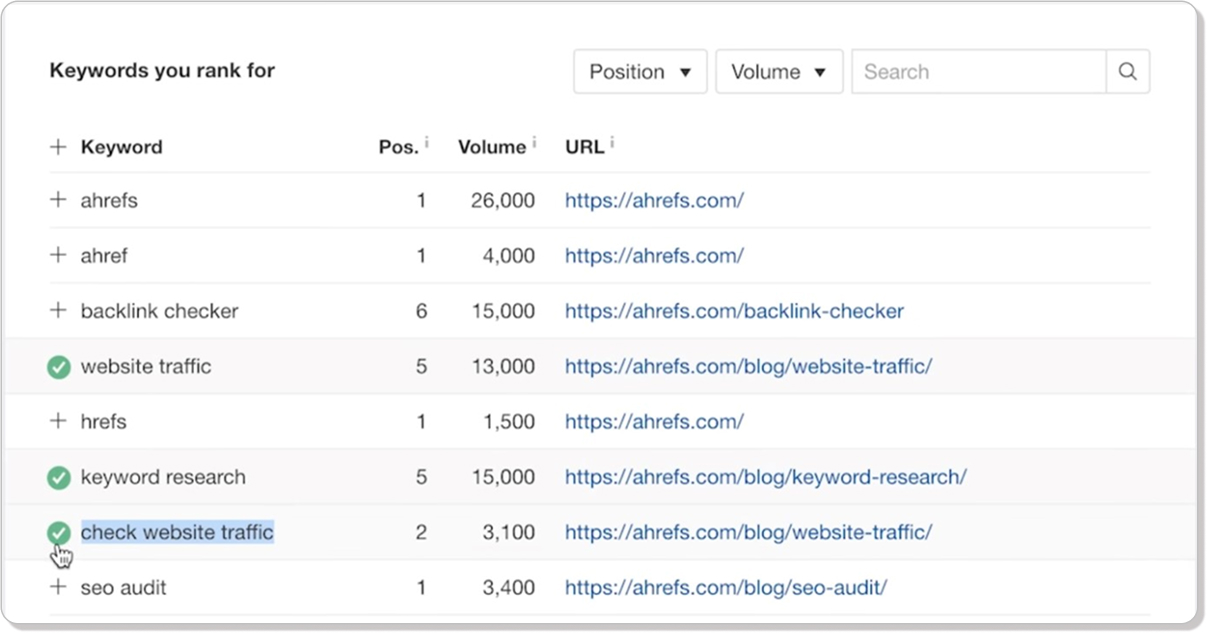
Task: Click the 3,400 volume value
Action: pyautogui.click(x=509, y=587)
